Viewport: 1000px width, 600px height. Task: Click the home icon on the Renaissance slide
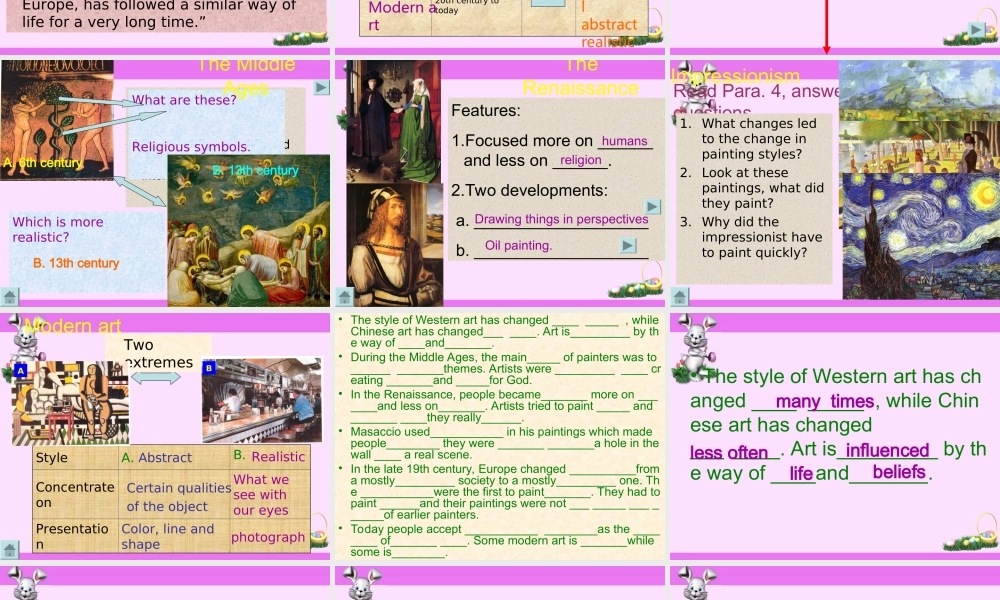point(344,296)
